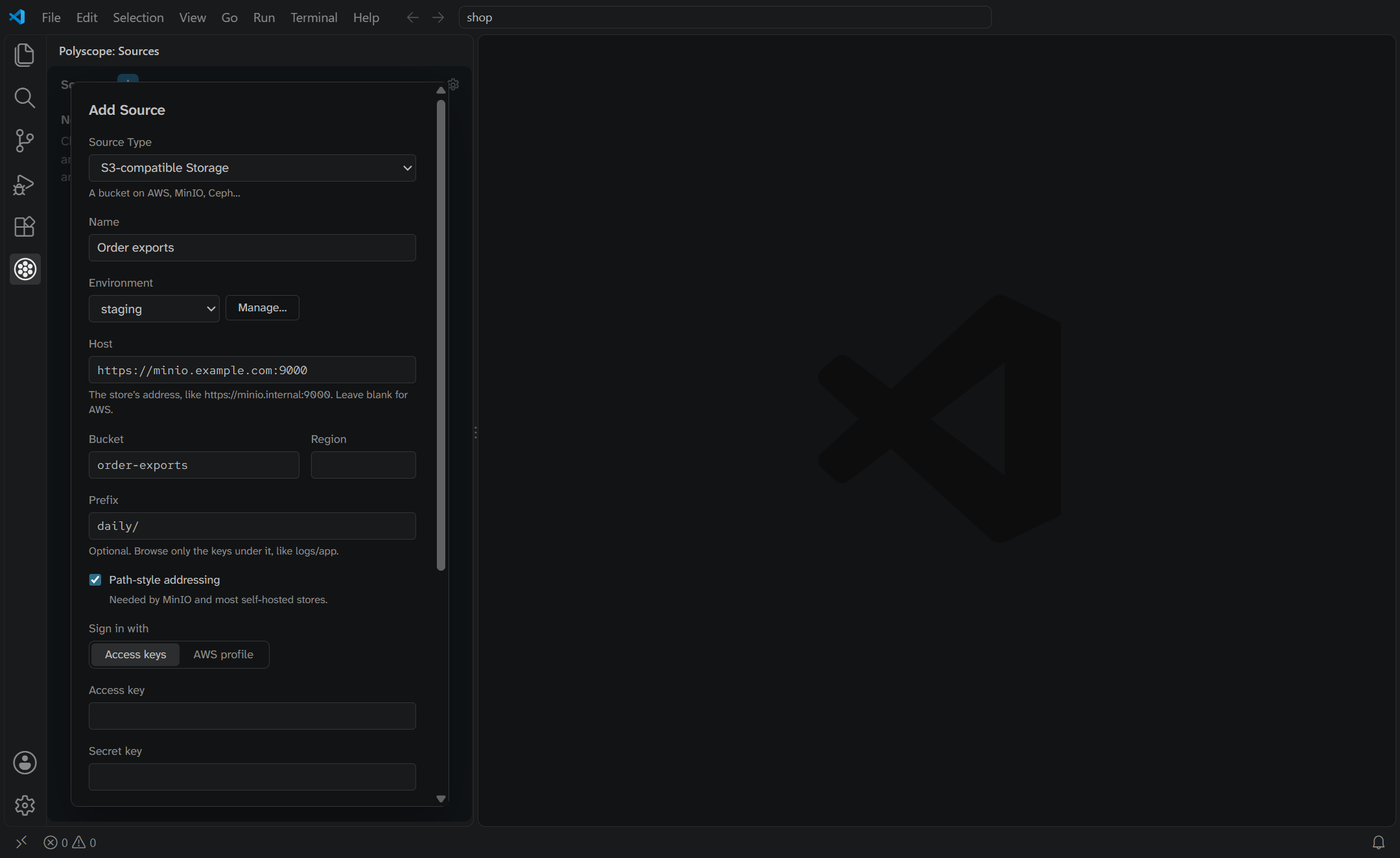Open the View menu
This screenshot has width=1400, height=858.
point(192,18)
